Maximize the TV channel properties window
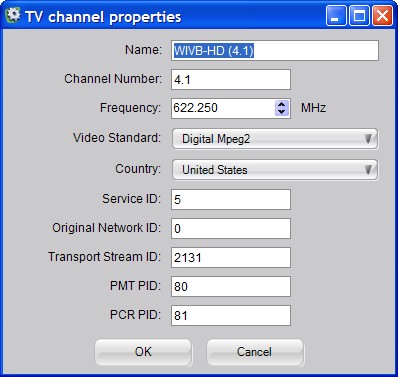 point(359,15)
